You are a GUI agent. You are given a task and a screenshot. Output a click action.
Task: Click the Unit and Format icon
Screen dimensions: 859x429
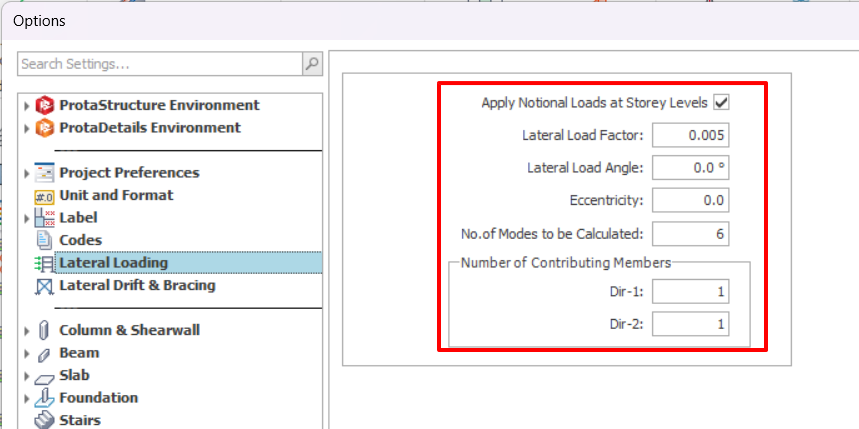pyautogui.click(x=44, y=196)
